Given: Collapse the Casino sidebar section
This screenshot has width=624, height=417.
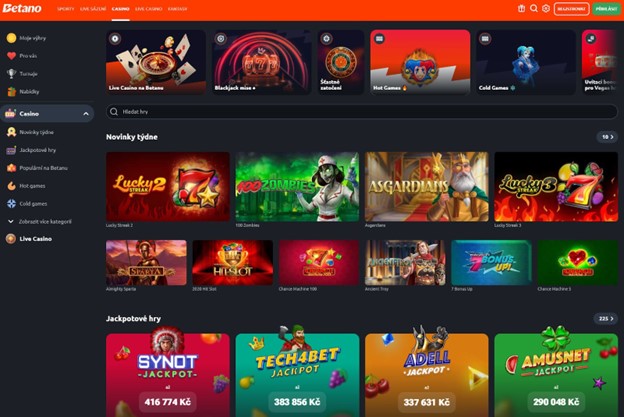Looking at the screenshot, I should tap(86, 114).
